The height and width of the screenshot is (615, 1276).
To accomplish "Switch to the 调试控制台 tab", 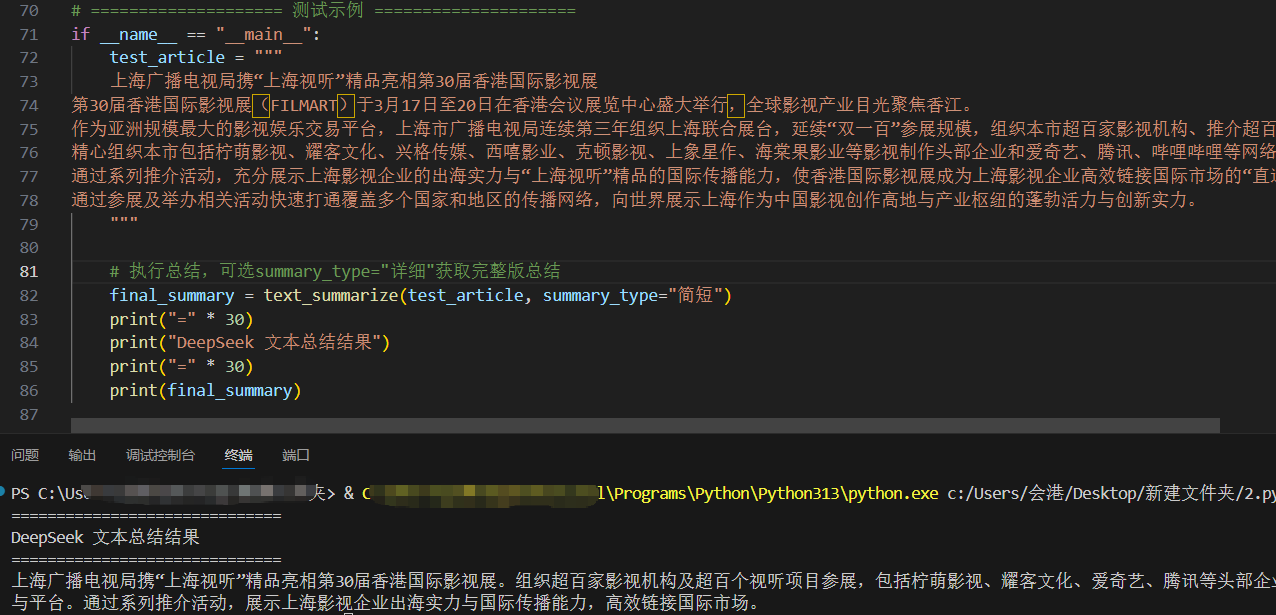I will (160, 455).
